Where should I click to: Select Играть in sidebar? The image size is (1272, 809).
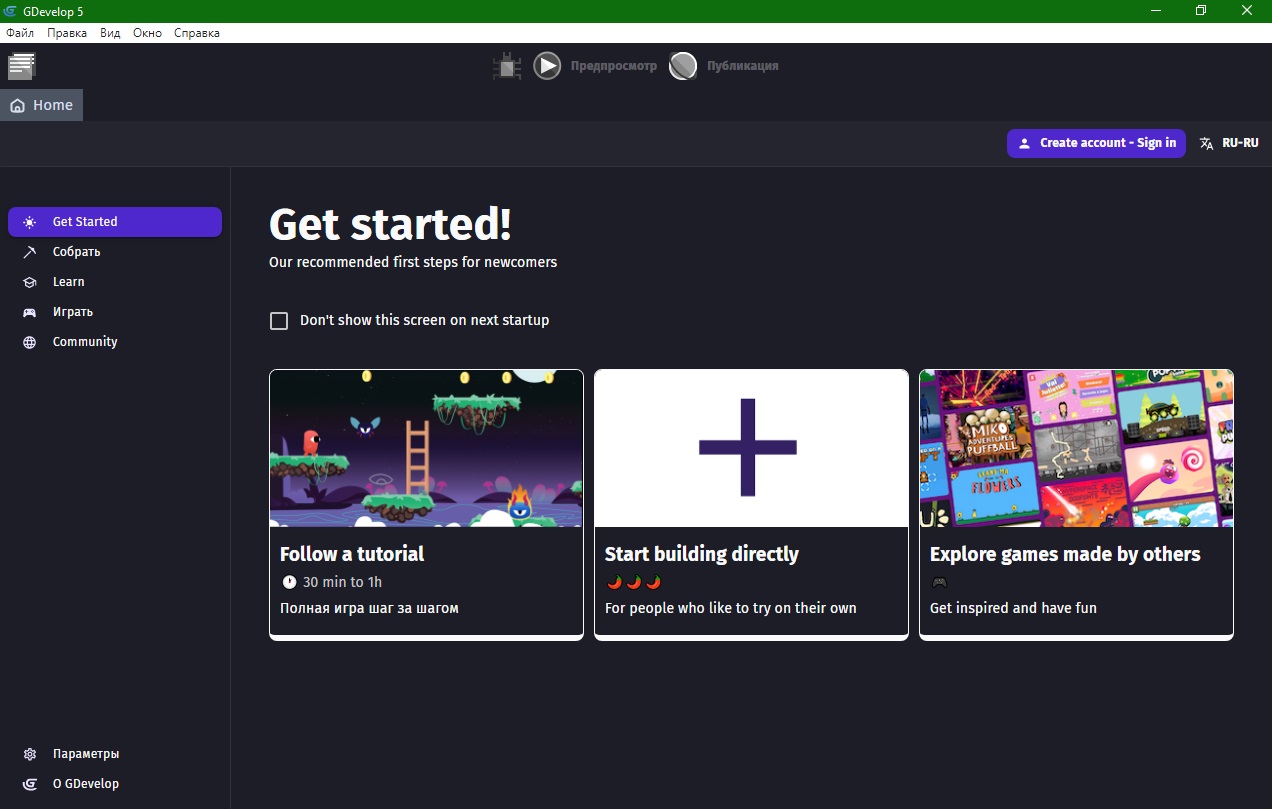115,312
